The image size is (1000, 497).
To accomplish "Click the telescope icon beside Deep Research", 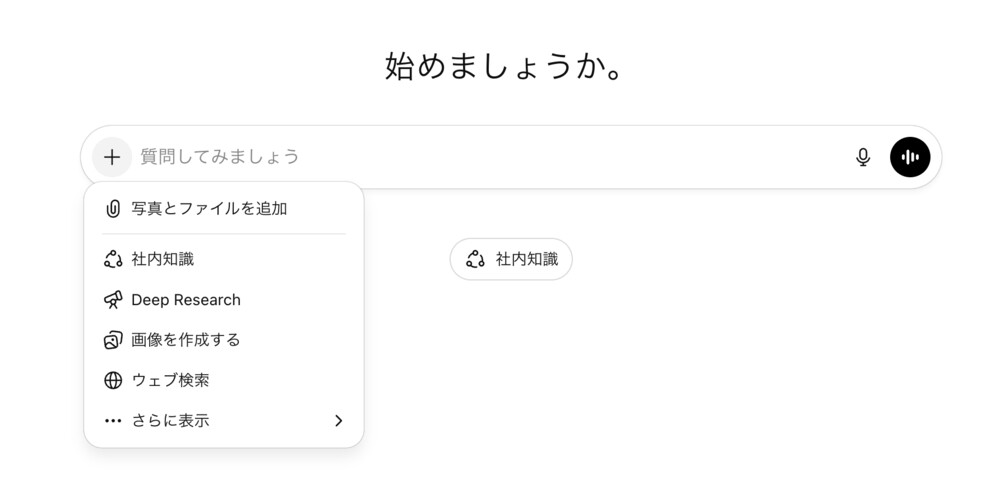I will (113, 300).
